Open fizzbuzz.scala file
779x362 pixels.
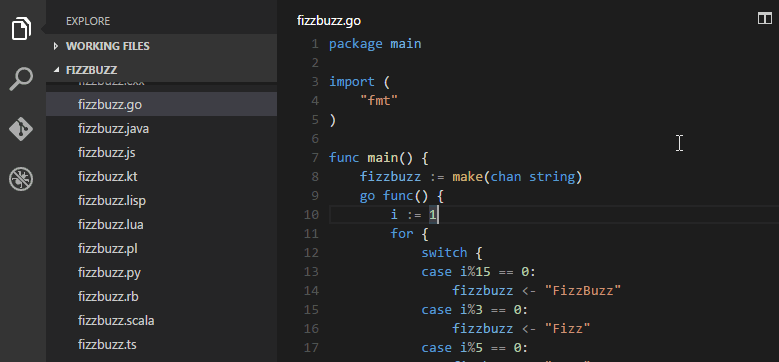pos(161,320)
